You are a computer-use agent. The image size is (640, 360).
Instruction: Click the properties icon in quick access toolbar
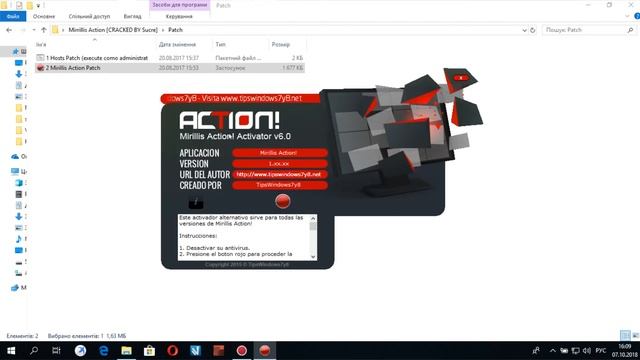point(19,5)
